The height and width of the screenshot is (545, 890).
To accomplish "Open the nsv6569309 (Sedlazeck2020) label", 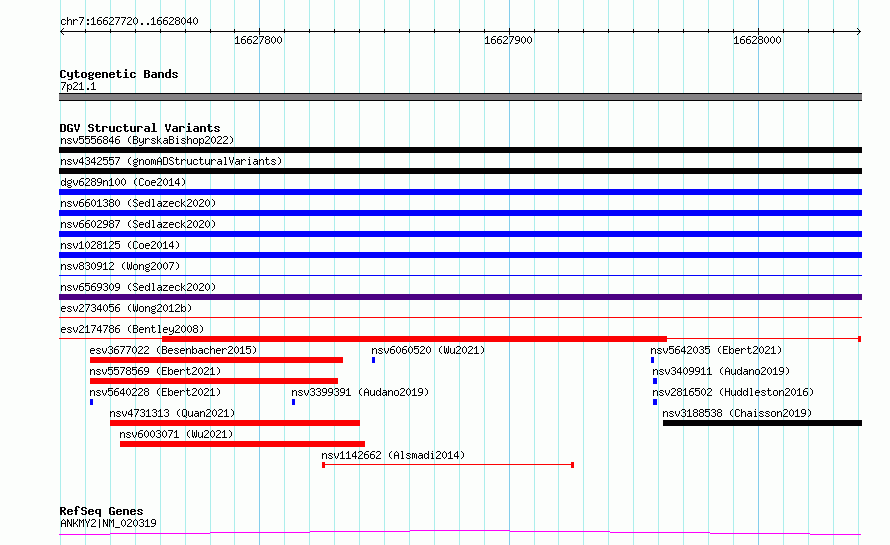I will click(138, 287).
